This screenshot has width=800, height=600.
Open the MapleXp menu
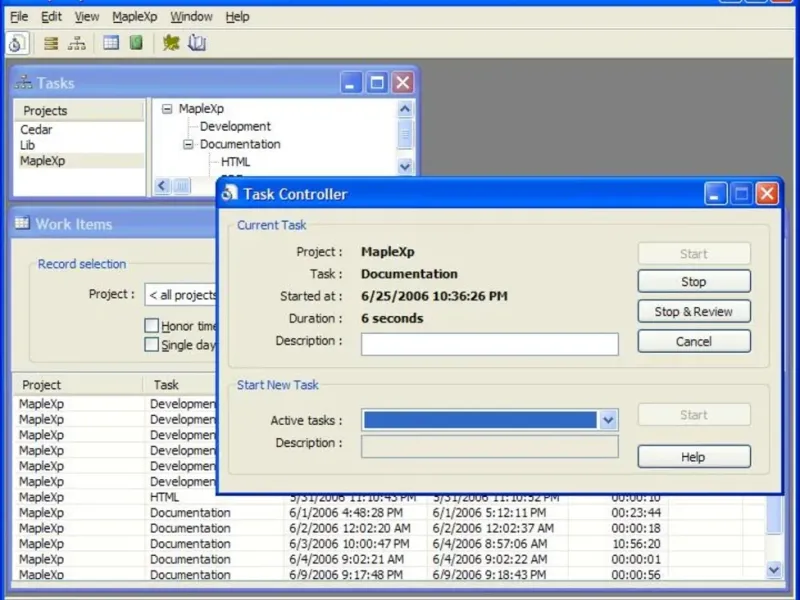pos(134,17)
